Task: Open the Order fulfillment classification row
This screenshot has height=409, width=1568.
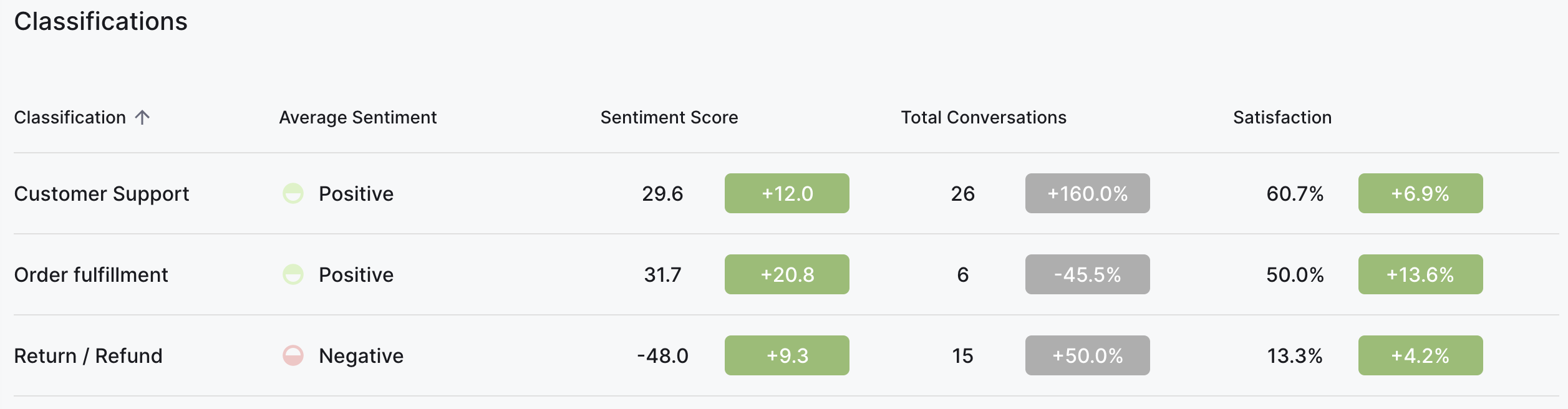Action: click(x=786, y=274)
